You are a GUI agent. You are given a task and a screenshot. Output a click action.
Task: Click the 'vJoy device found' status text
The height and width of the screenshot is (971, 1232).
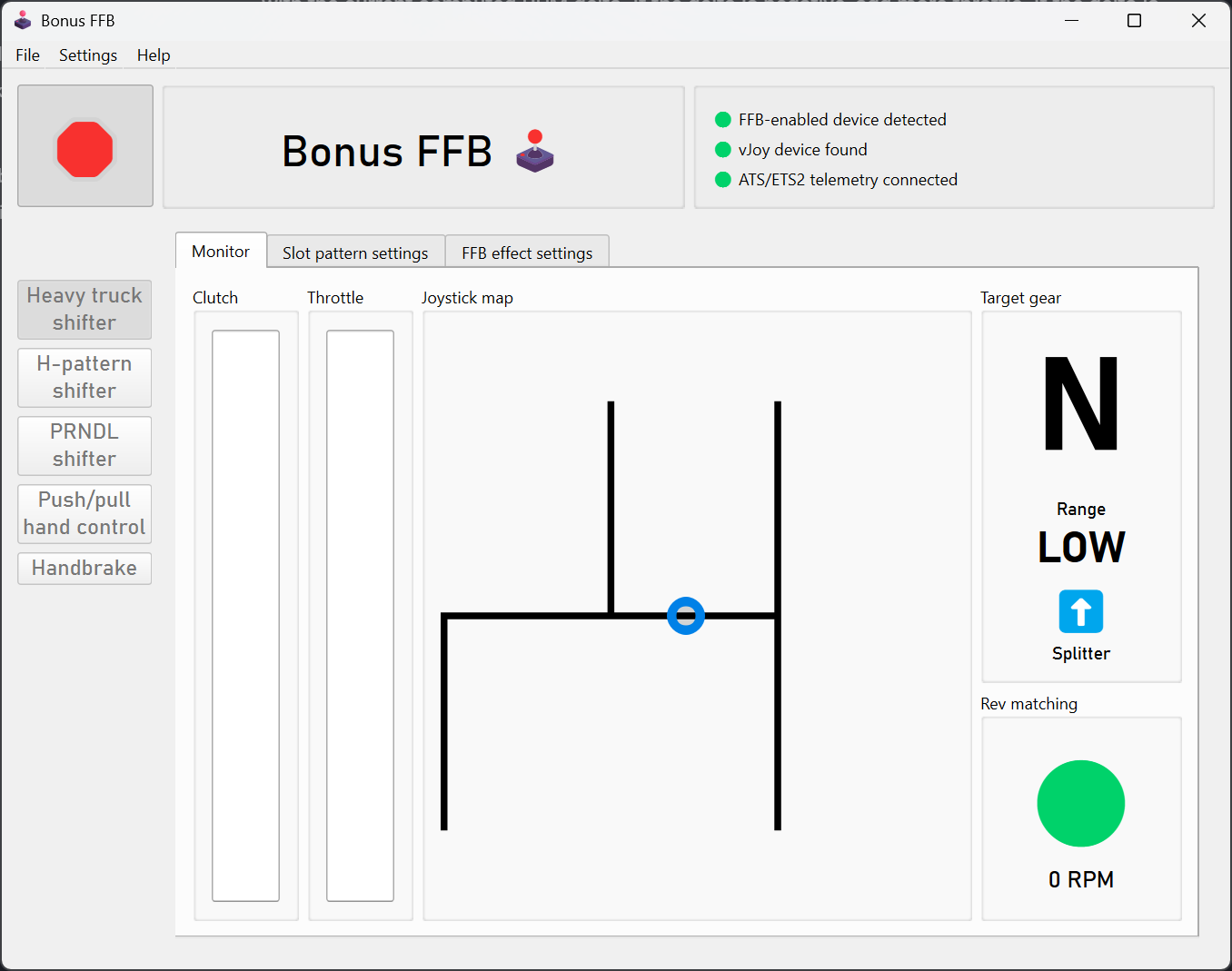803,150
